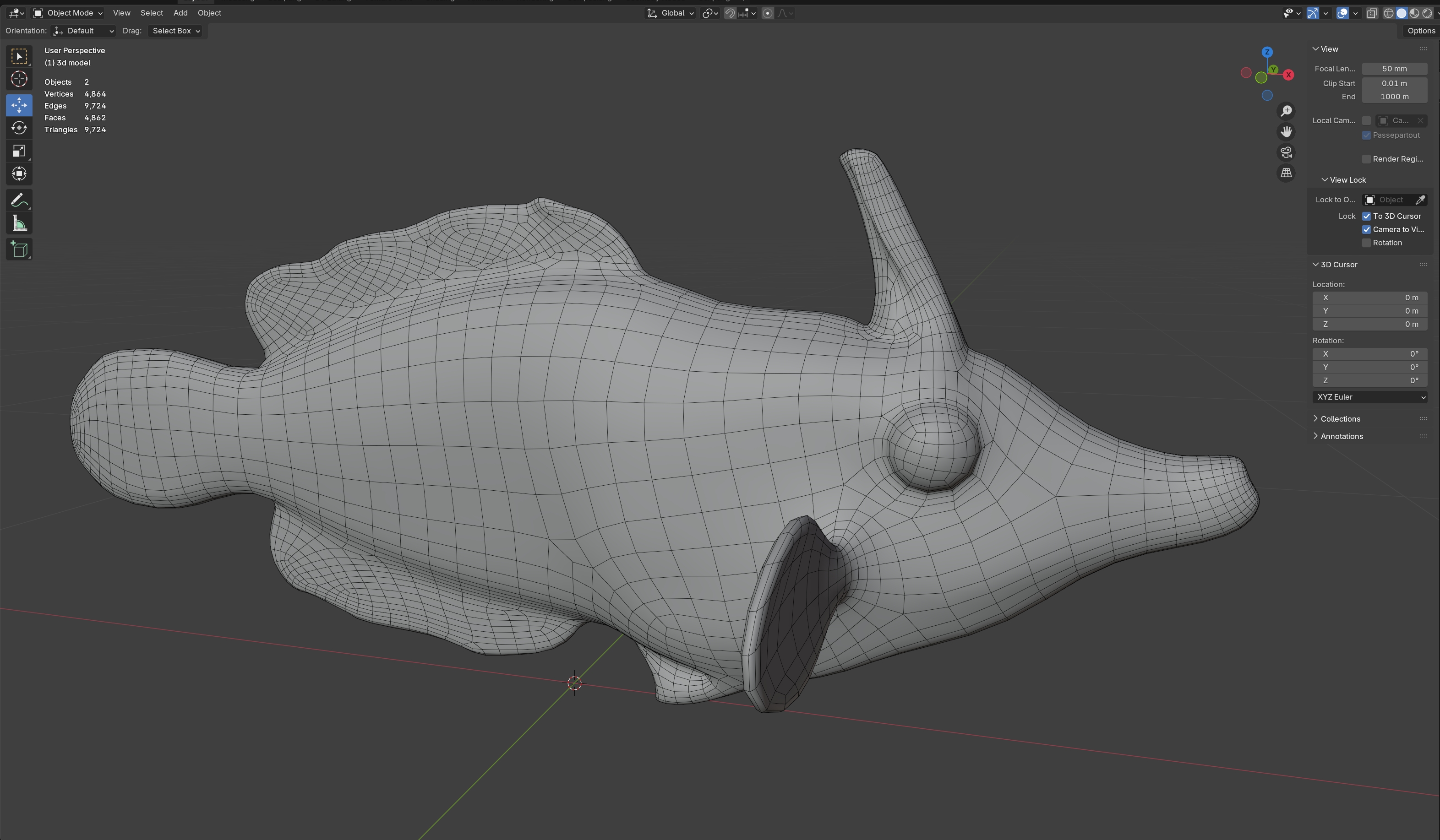Expand the Collections panel
The width and height of the screenshot is (1440, 840).
click(1339, 418)
